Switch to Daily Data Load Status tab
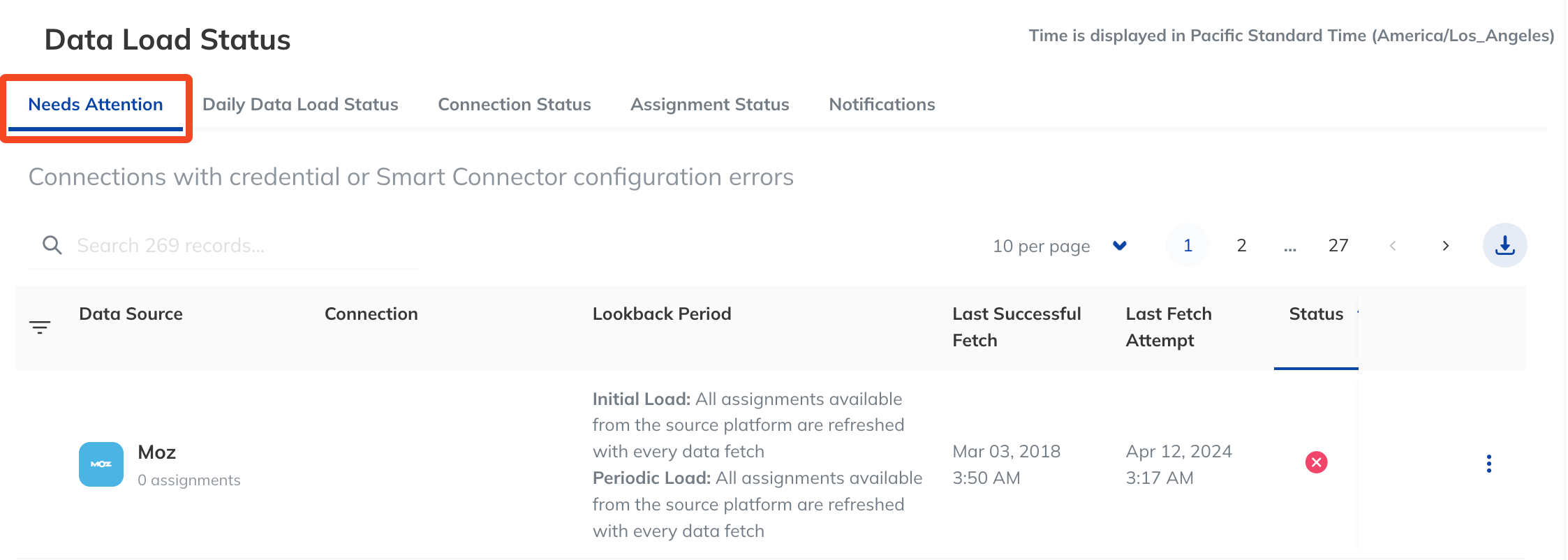 coord(300,105)
